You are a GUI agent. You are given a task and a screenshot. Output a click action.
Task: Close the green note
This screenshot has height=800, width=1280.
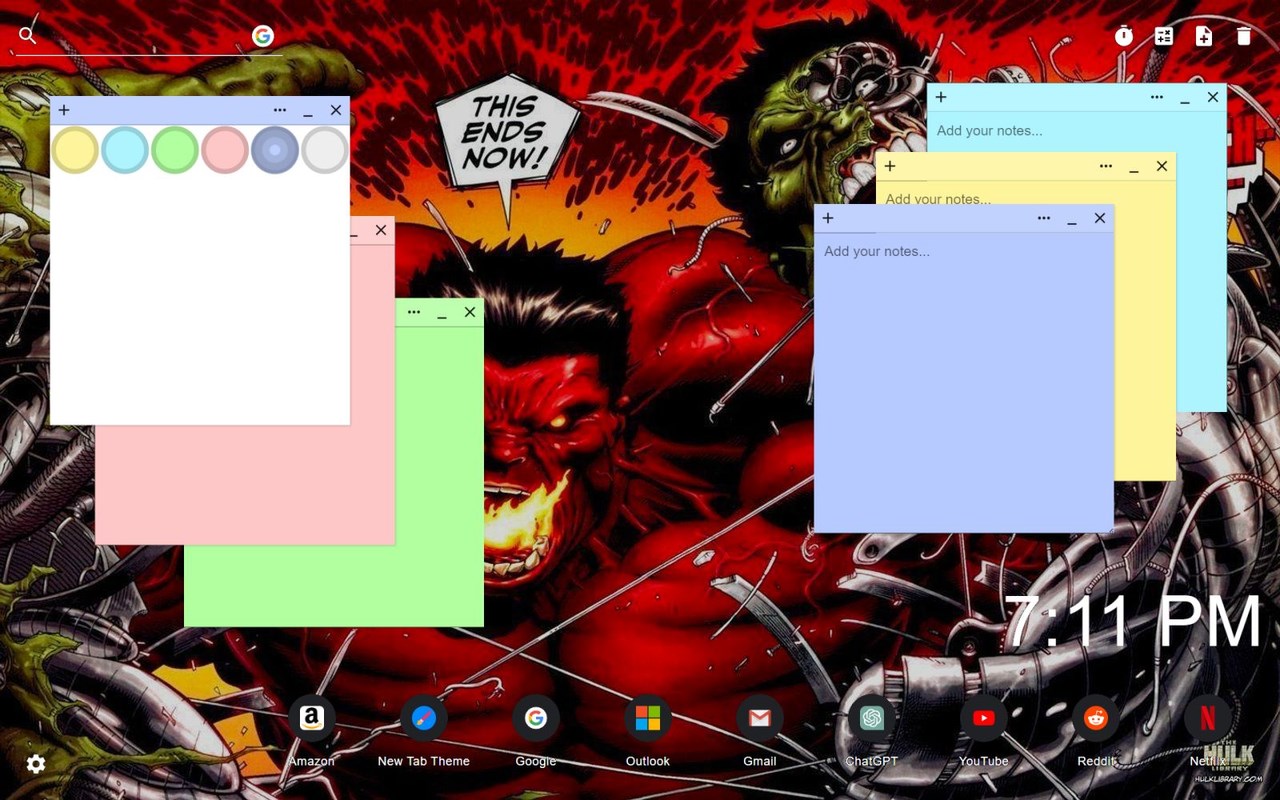pyautogui.click(x=470, y=312)
